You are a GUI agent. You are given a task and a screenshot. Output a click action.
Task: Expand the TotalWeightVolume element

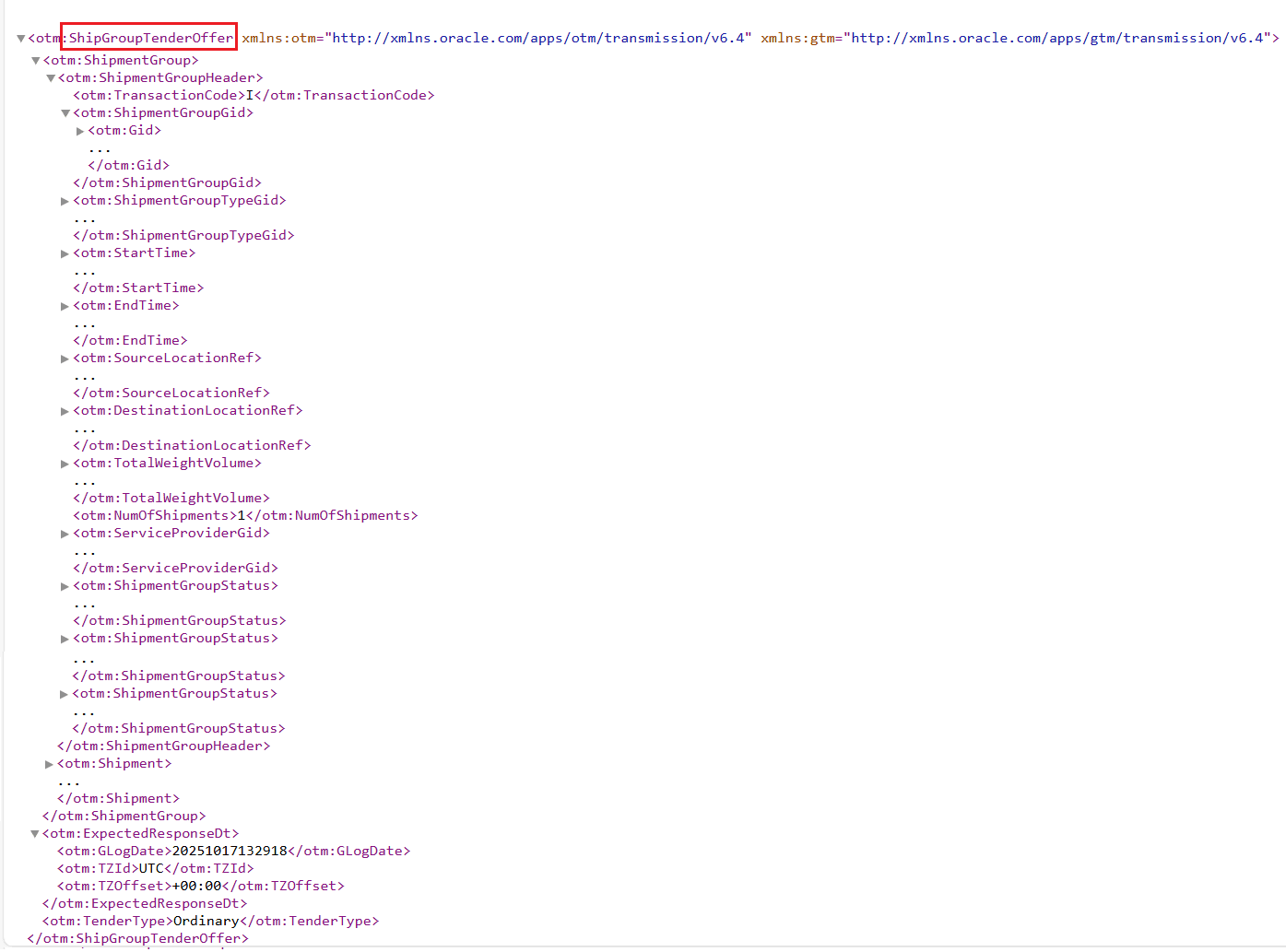pos(65,463)
